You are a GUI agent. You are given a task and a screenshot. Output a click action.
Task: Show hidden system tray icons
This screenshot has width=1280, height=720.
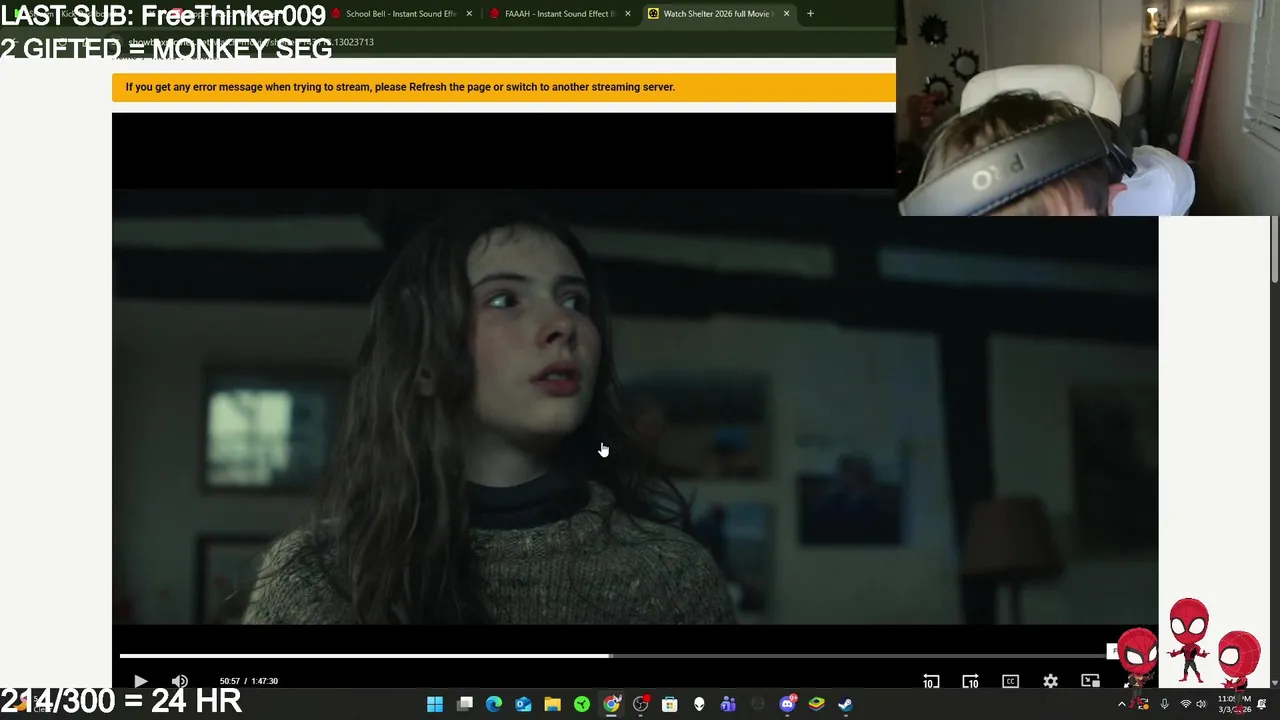[x=1122, y=705]
